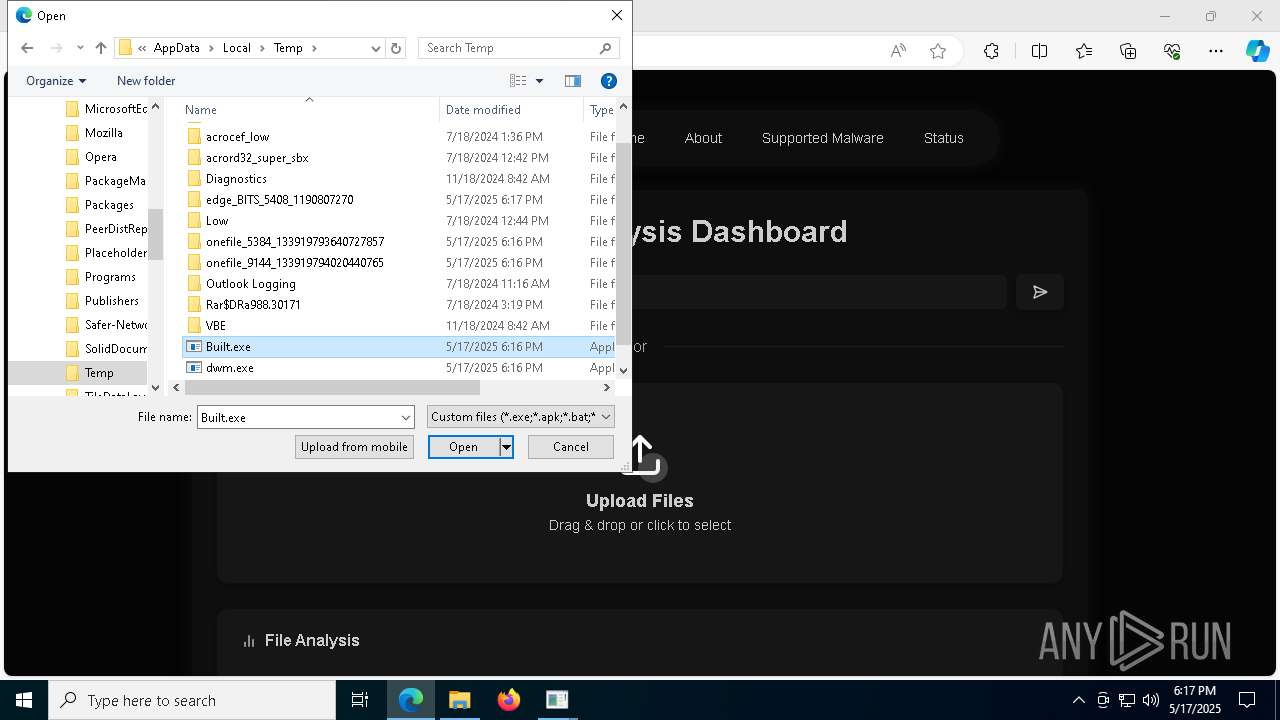This screenshot has height=720, width=1280.
Task: Open File Explorer from taskbar
Action: [460, 700]
